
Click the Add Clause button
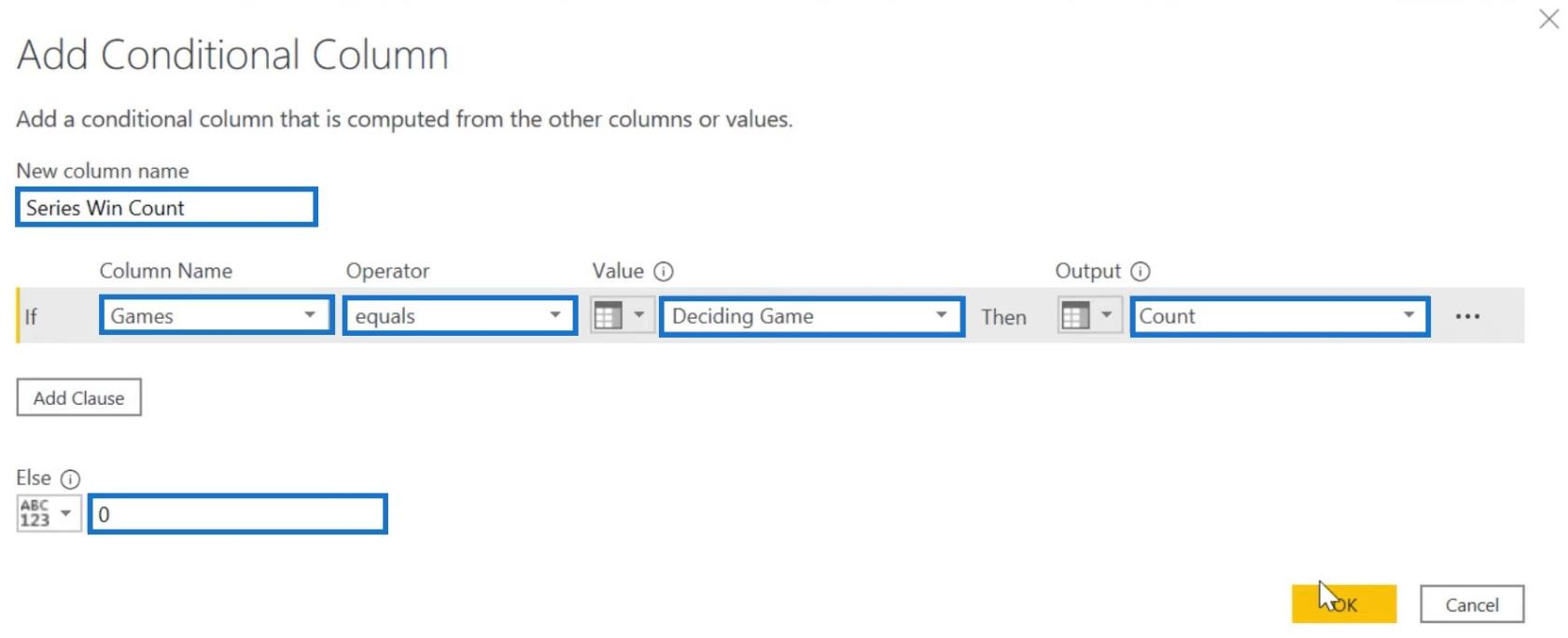[x=78, y=397]
